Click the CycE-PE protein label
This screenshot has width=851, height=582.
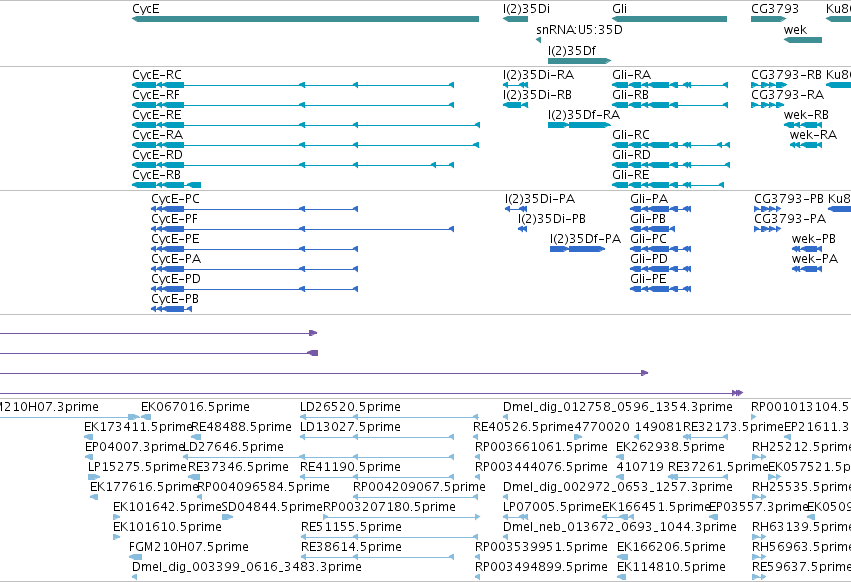pyautogui.click(x=175, y=239)
